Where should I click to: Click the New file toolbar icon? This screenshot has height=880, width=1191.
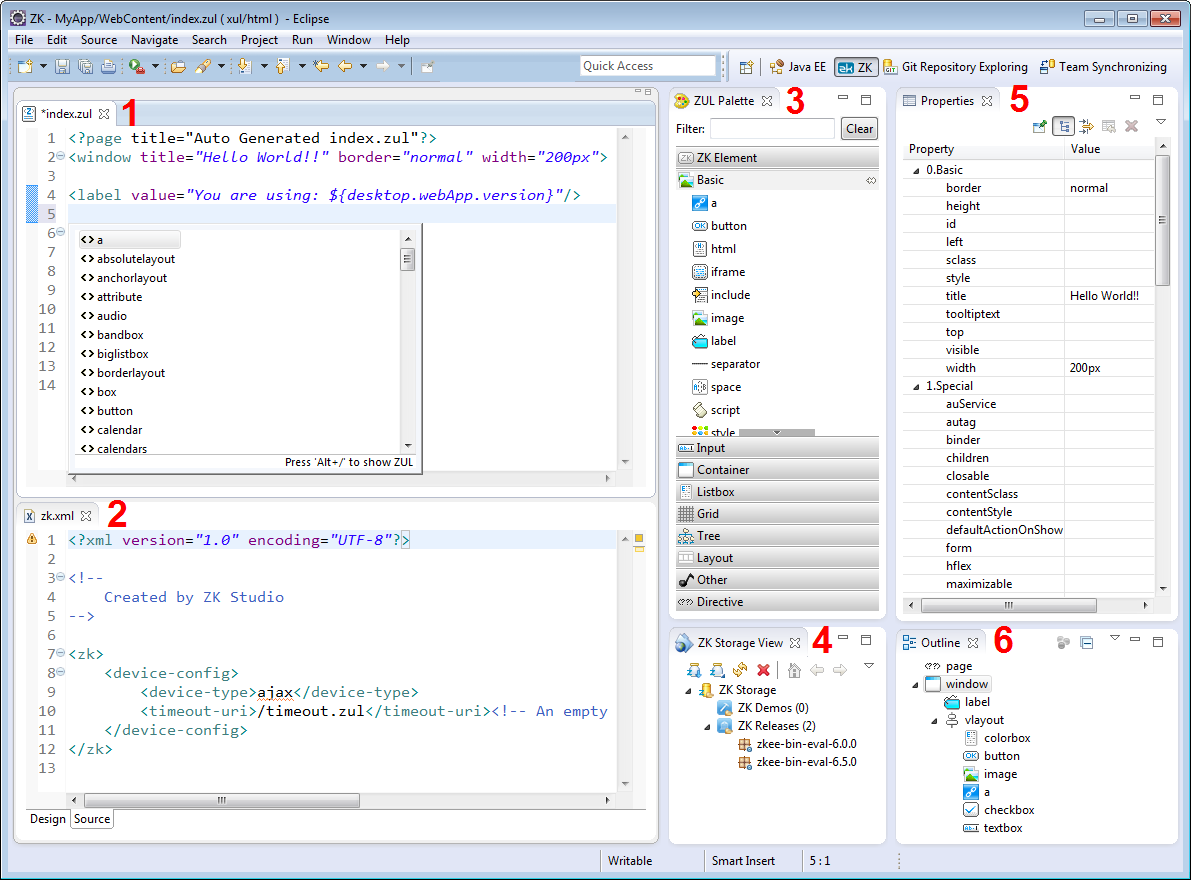tap(25, 67)
